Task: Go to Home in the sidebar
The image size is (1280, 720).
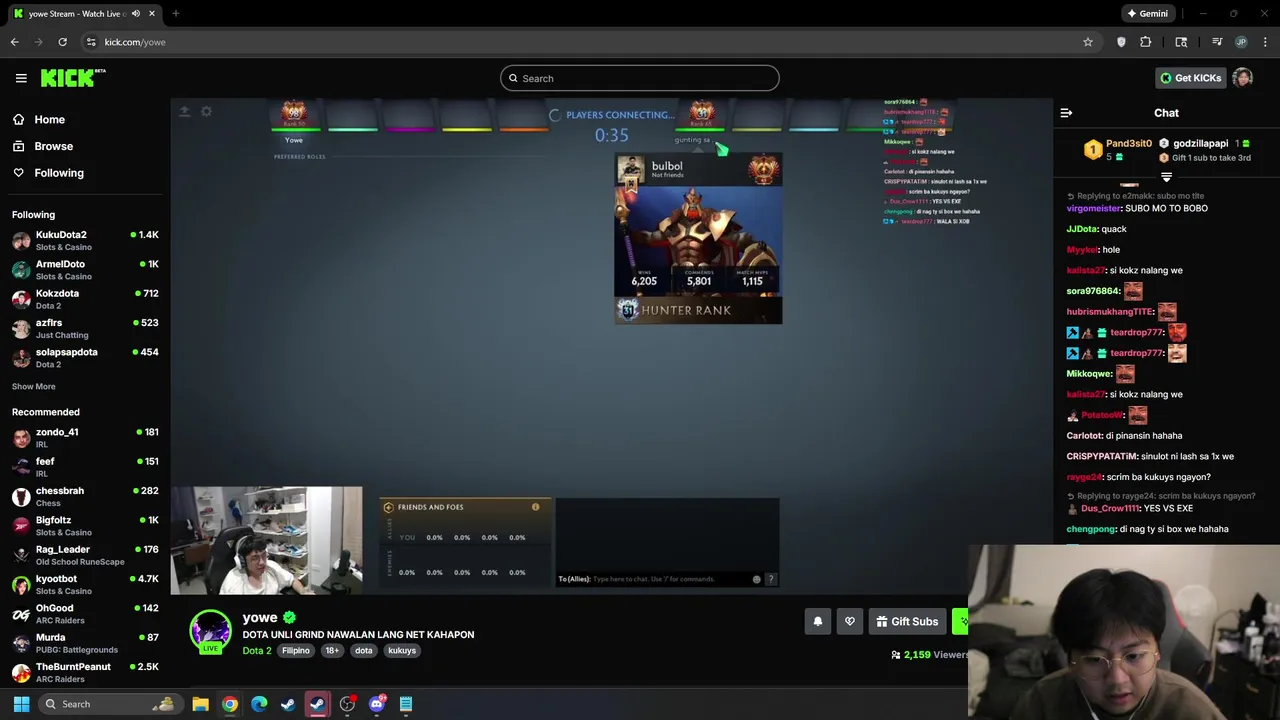Action: click(49, 119)
